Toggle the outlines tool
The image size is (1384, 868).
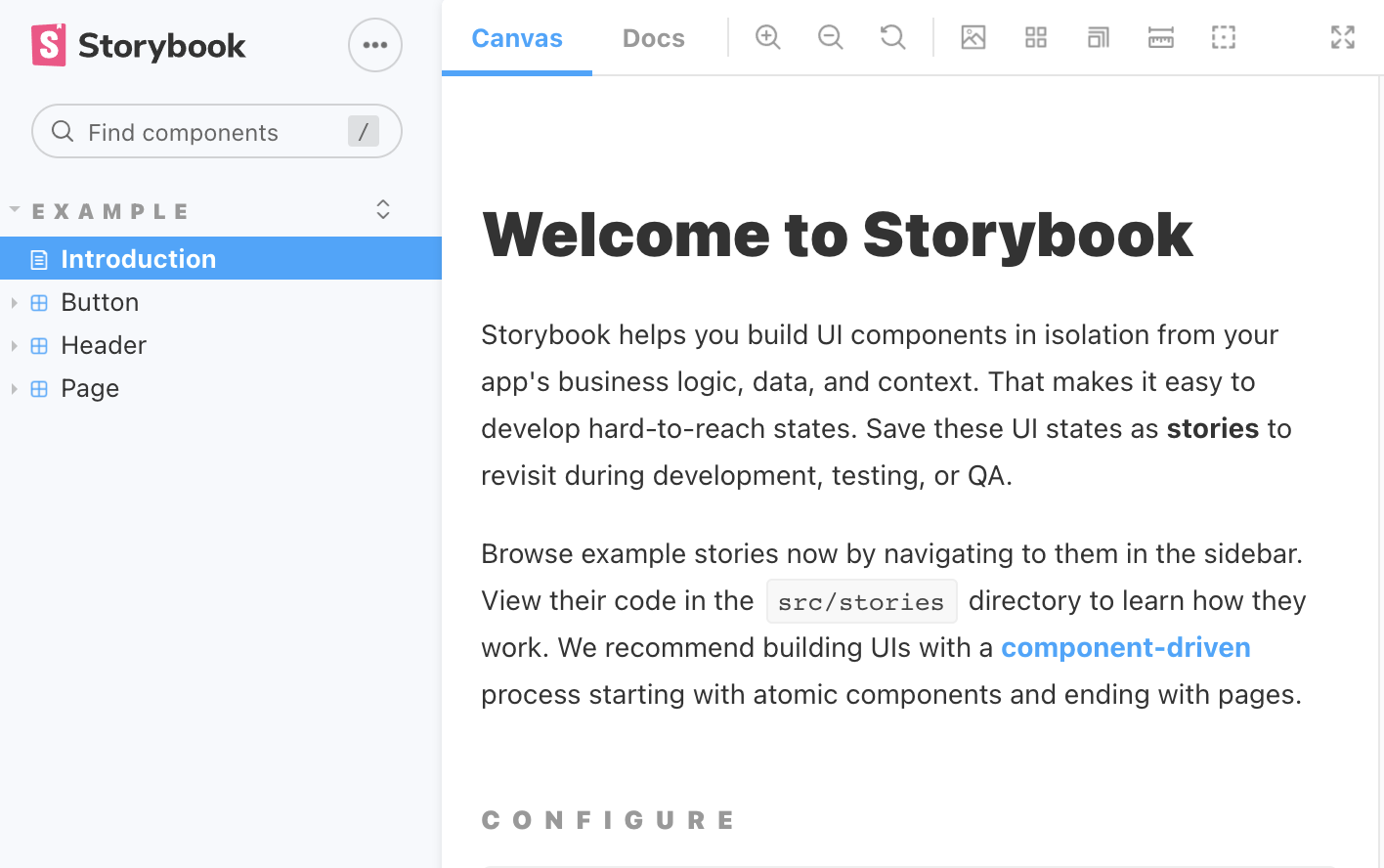(1224, 37)
